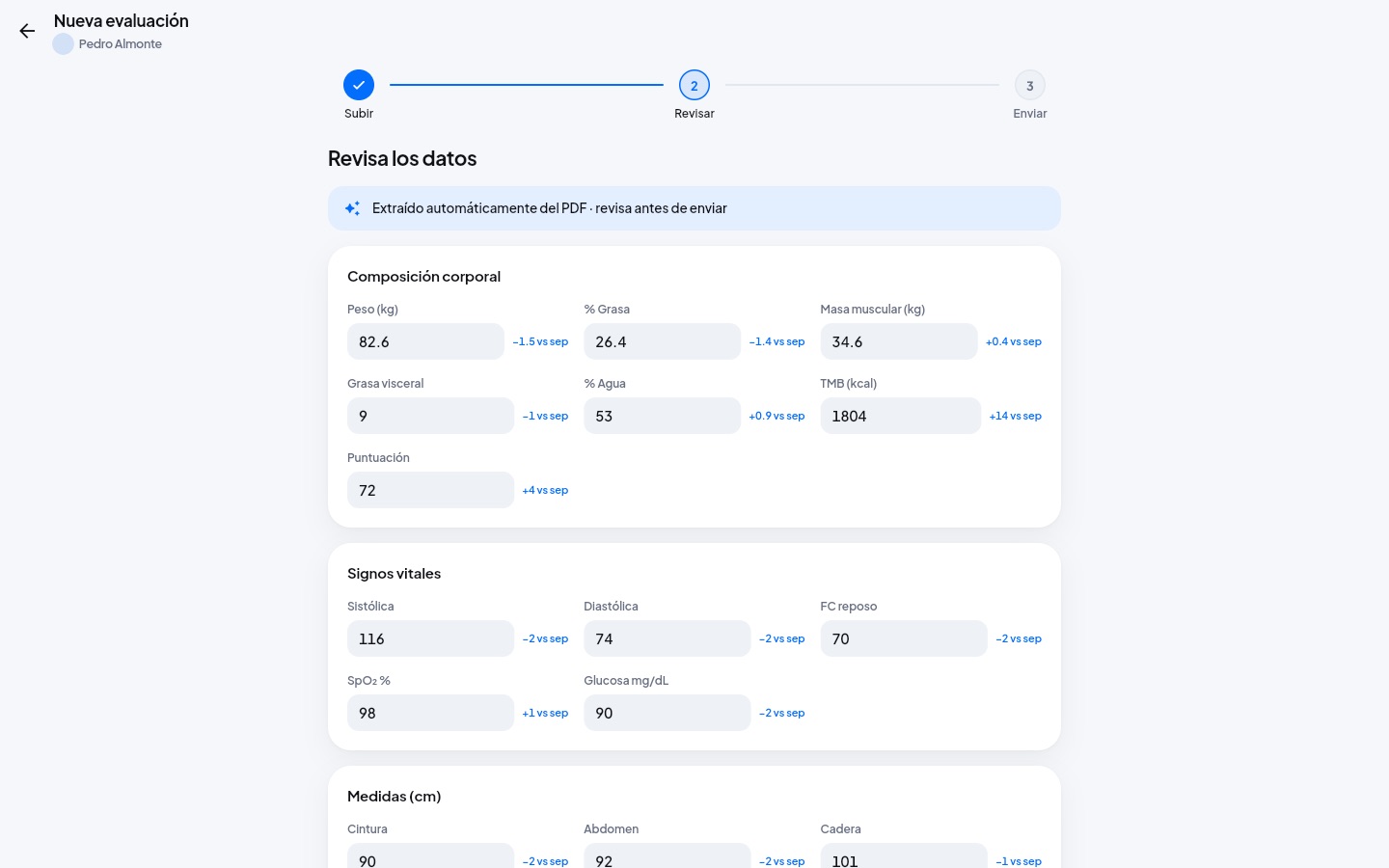Select the % Agua input
This screenshot has width=1389, height=868.
tap(662, 416)
